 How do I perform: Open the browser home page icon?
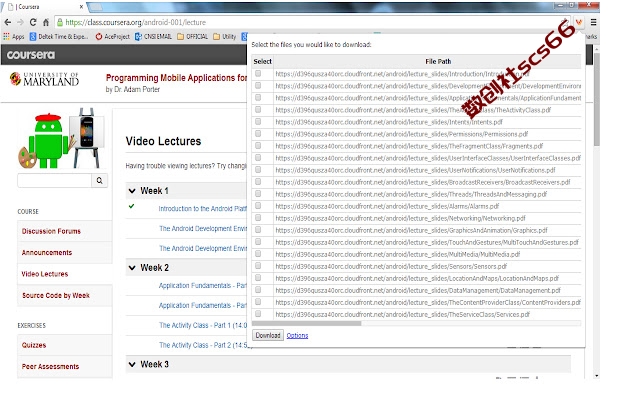click(x=46, y=22)
